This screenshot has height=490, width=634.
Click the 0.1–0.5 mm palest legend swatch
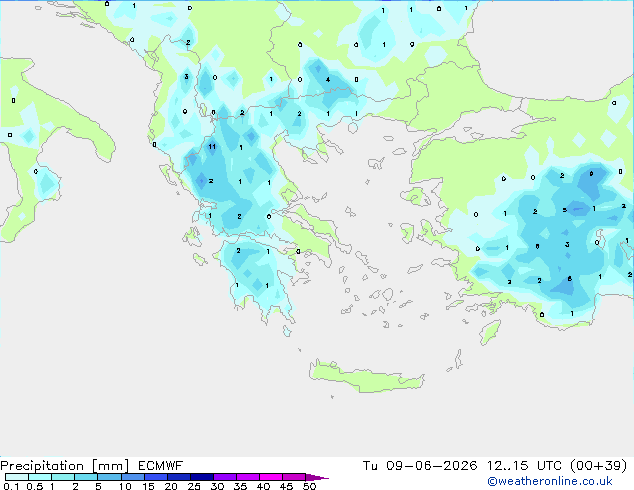(x=17, y=477)
